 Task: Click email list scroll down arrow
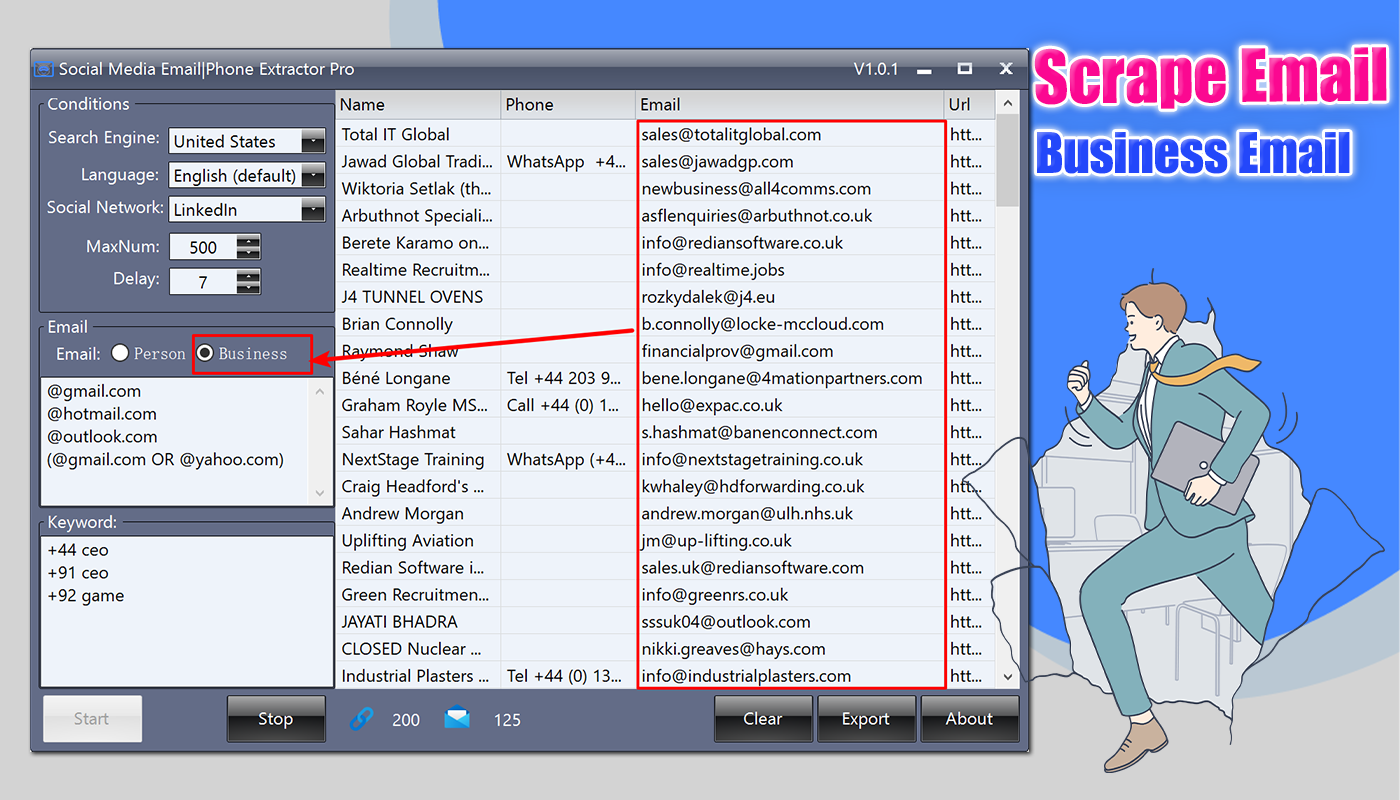tap(320, 493)
